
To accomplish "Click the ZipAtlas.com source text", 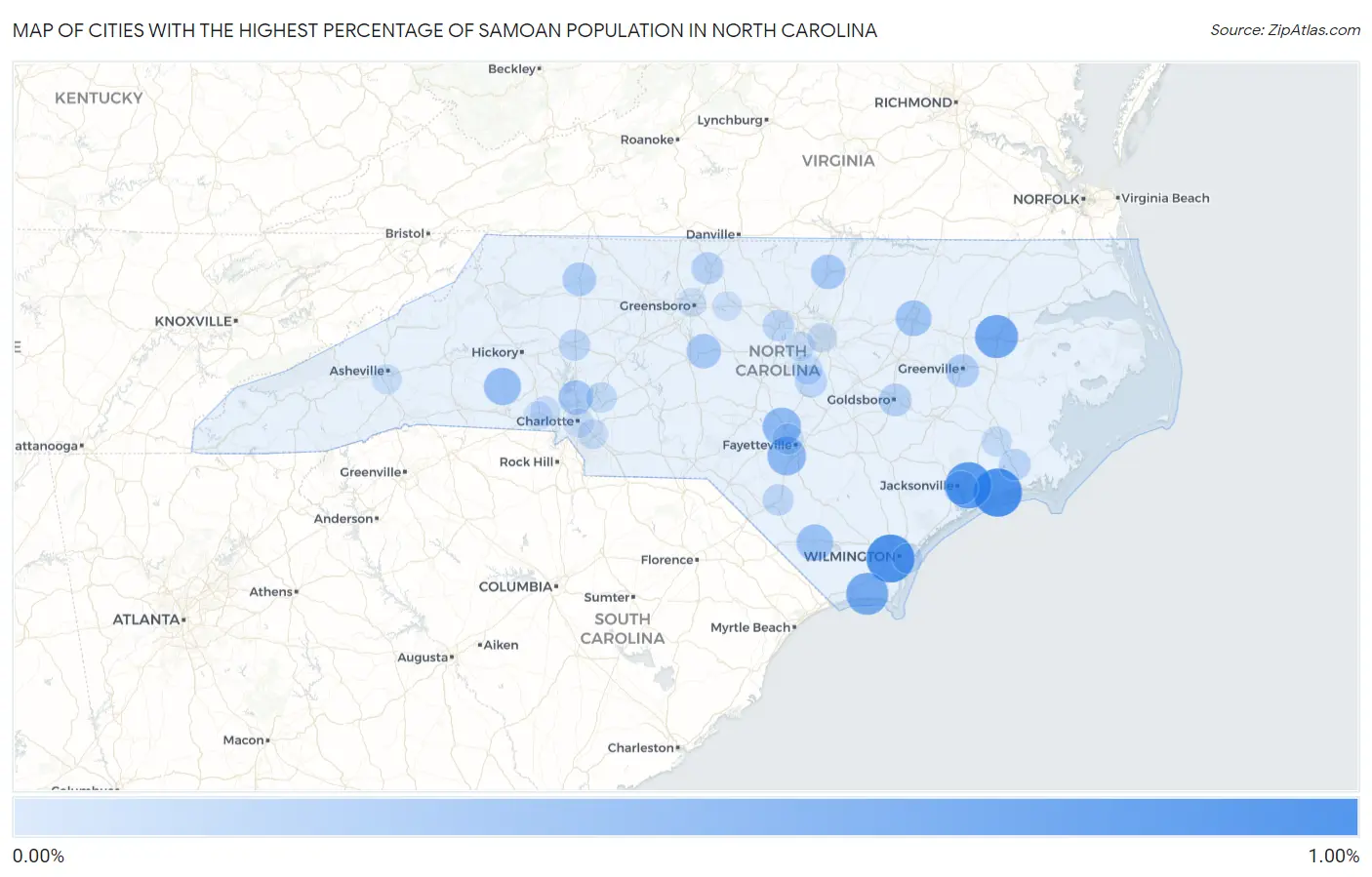I will pos(1285,30).
